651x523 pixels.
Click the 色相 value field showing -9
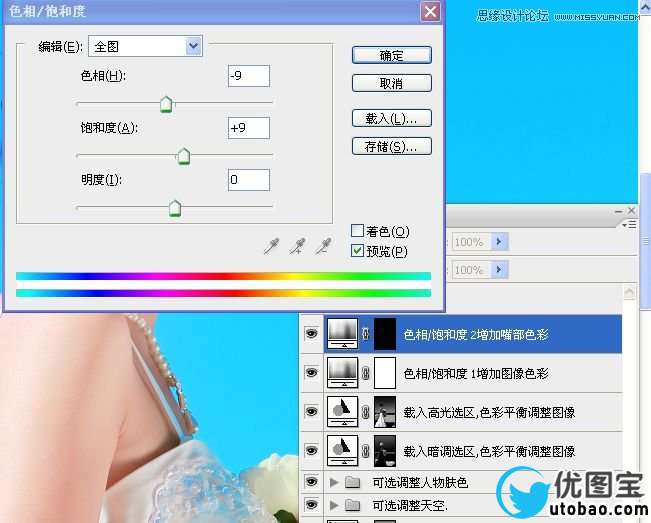coord(249,76)
